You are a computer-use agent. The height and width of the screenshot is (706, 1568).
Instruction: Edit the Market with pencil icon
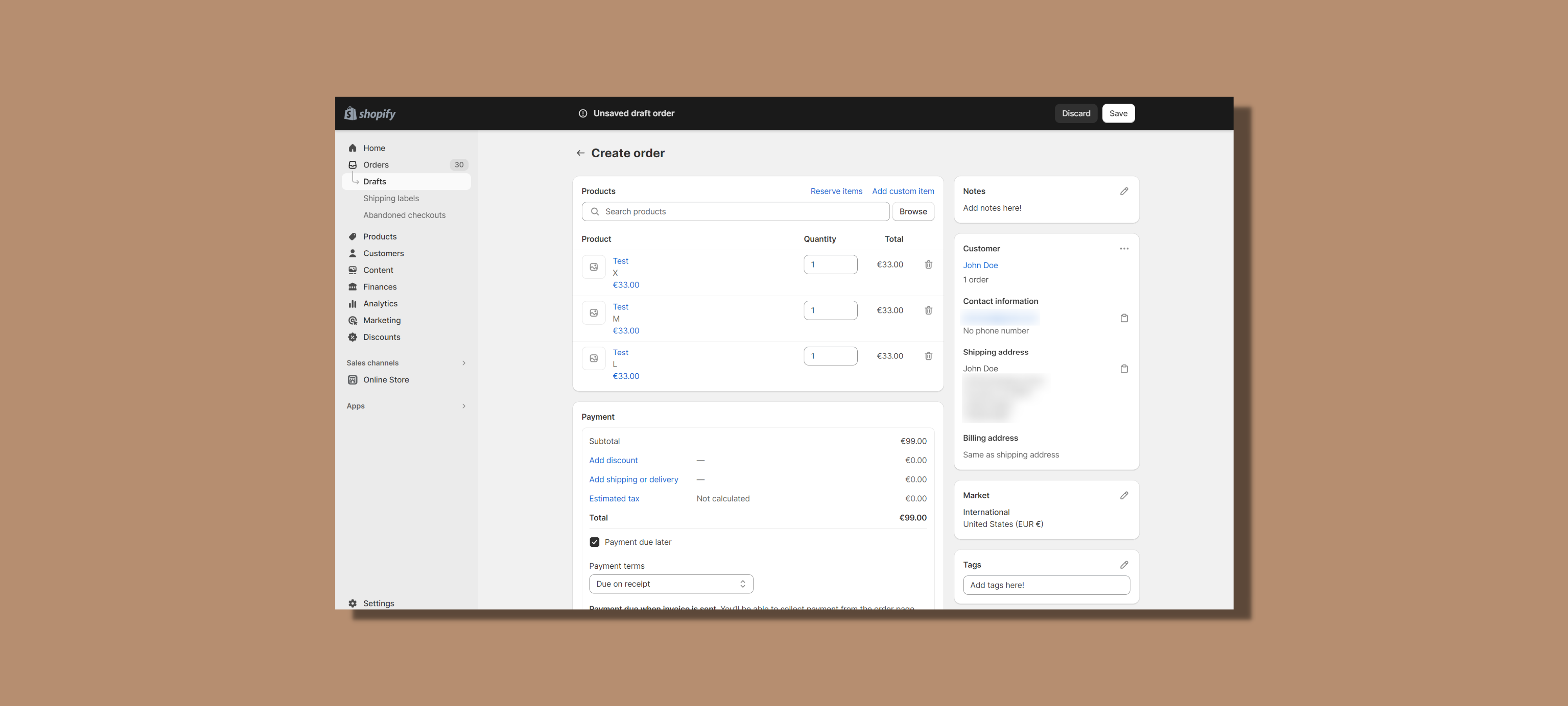tap(1123, 495)
